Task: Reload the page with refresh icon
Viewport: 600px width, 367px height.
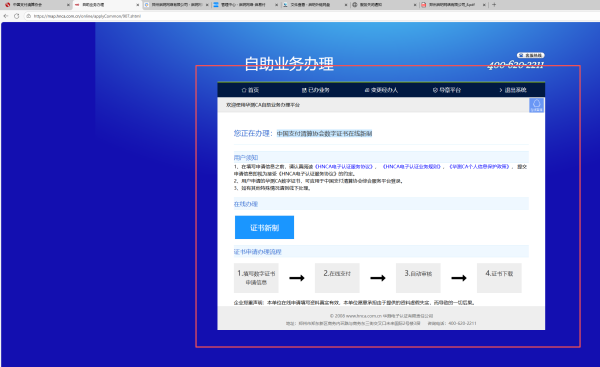Action: (16, 16)
